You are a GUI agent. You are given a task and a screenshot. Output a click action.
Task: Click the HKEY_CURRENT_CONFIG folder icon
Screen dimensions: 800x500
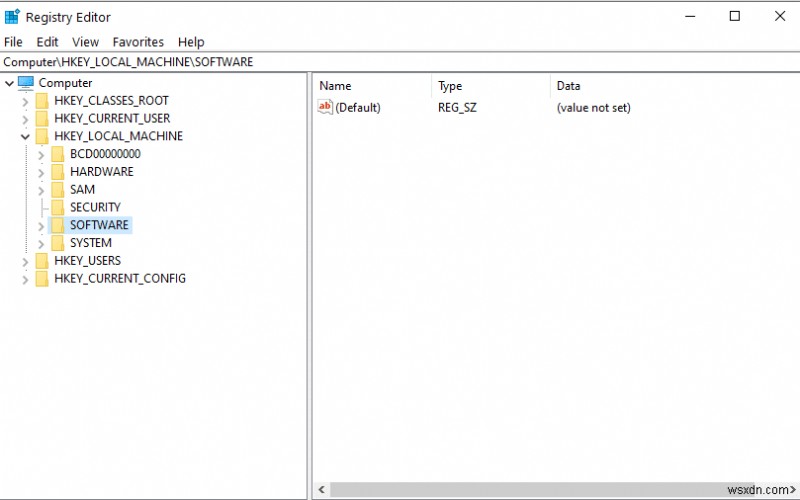(x=42, y=279)
